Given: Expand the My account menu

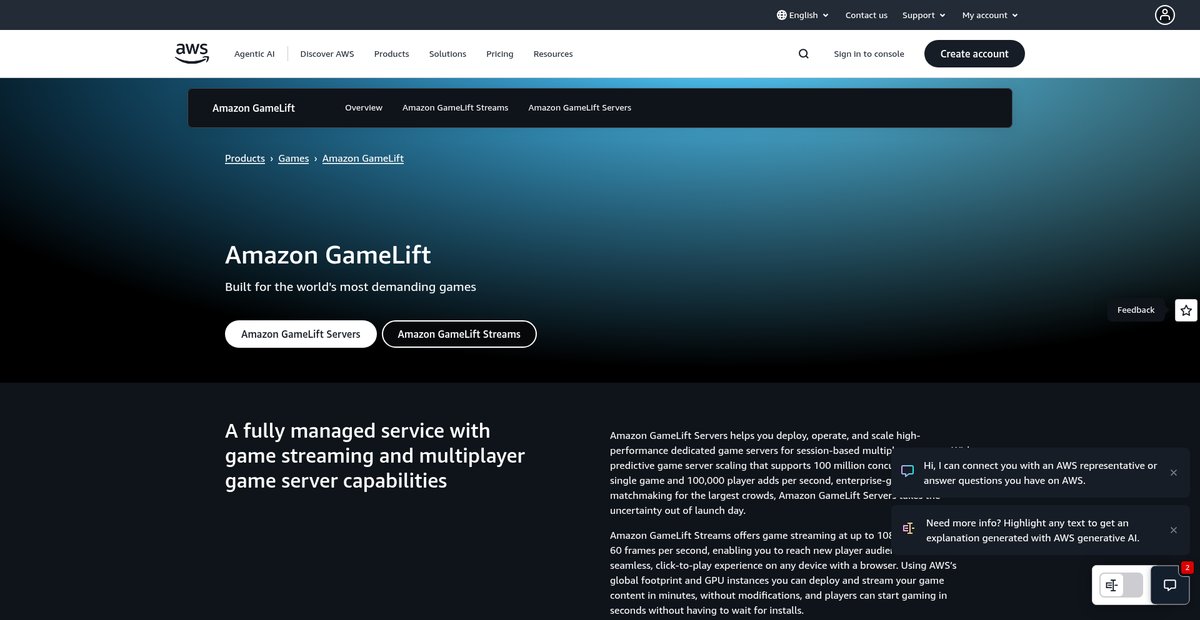Looking at the screenshot, I should (990, 15).
